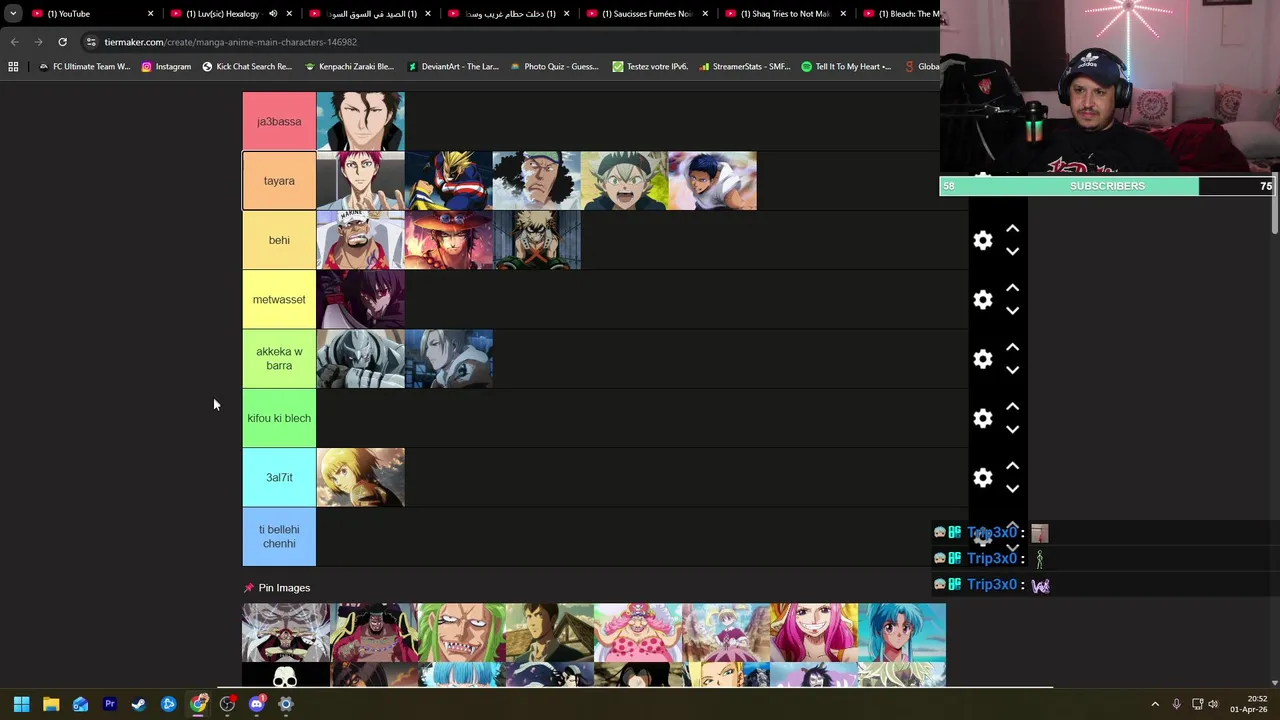Open the DeviantArt bookmark
Image resolution: width=1280 pixels, height=720 pixels.
[452, 67]
